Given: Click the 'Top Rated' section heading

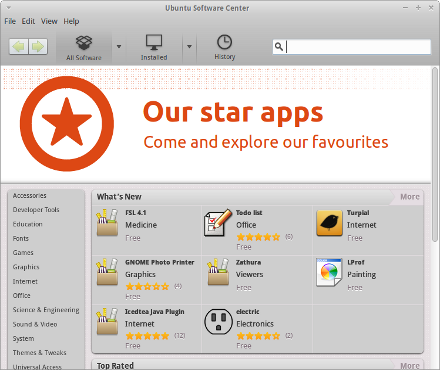Looking at the screenshot, I should (x=115, y=366).
